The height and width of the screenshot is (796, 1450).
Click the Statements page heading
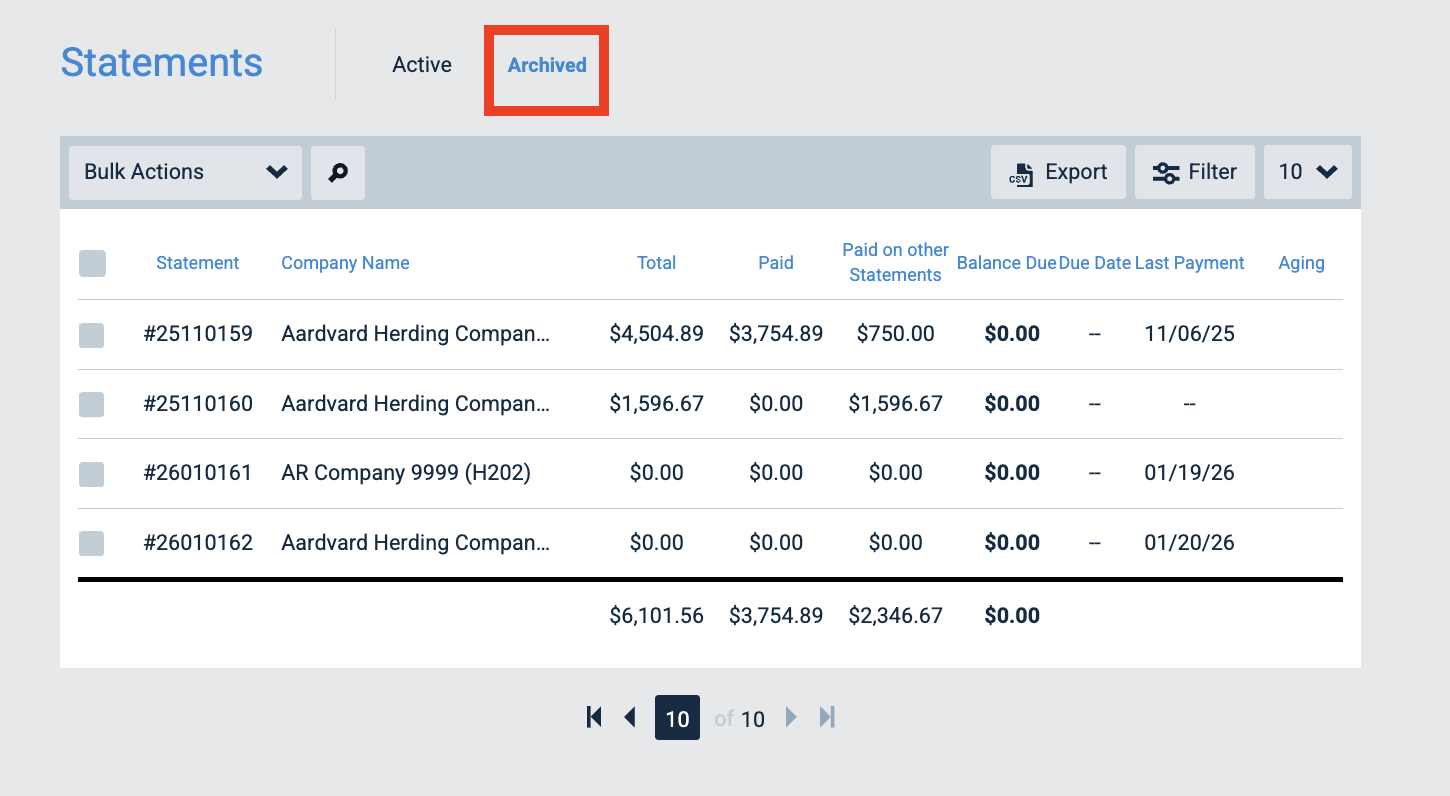coord(162,63)
